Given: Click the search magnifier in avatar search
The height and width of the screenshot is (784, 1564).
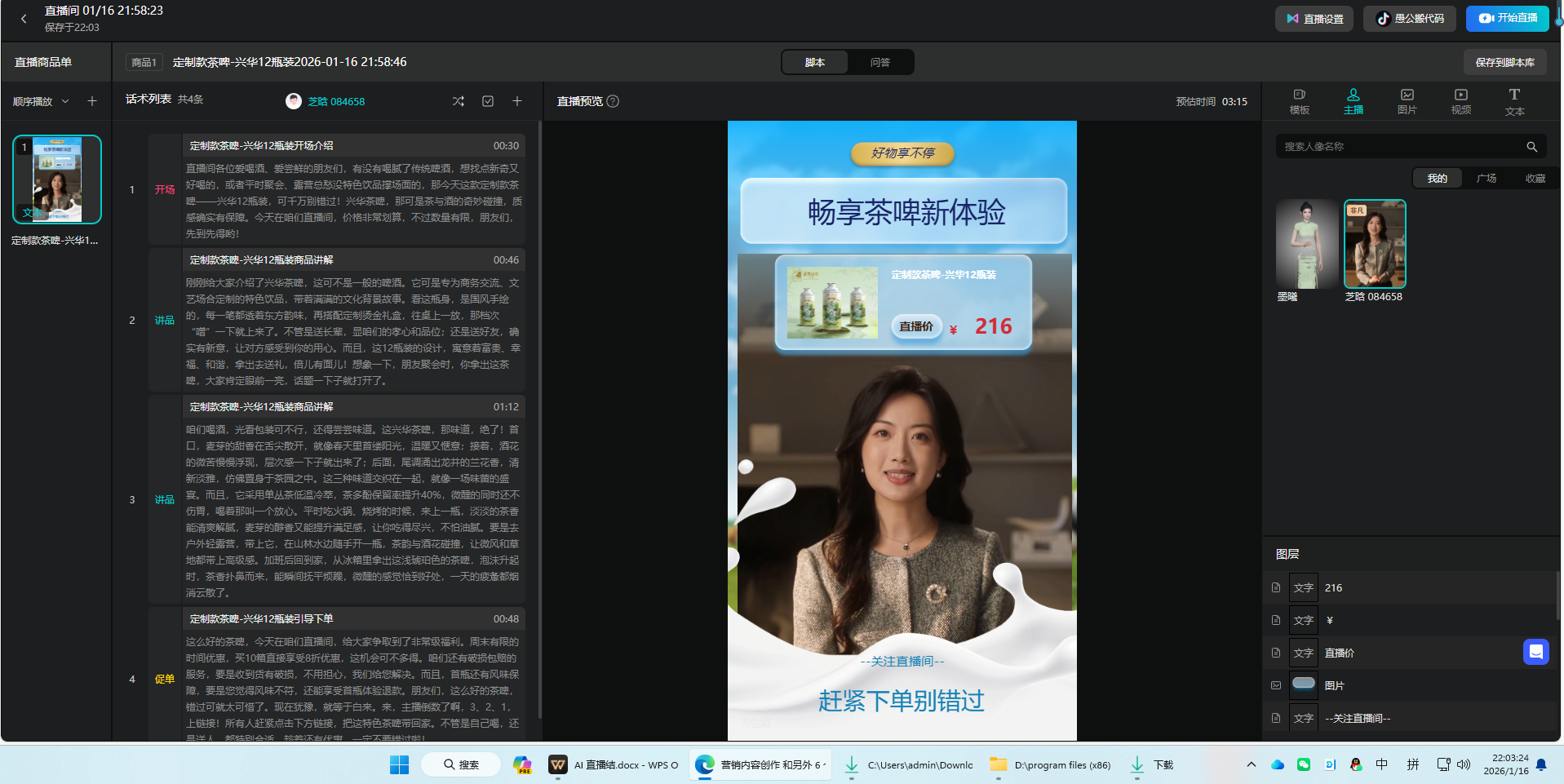Looking at the screenshot, I should coord(1532,146).
